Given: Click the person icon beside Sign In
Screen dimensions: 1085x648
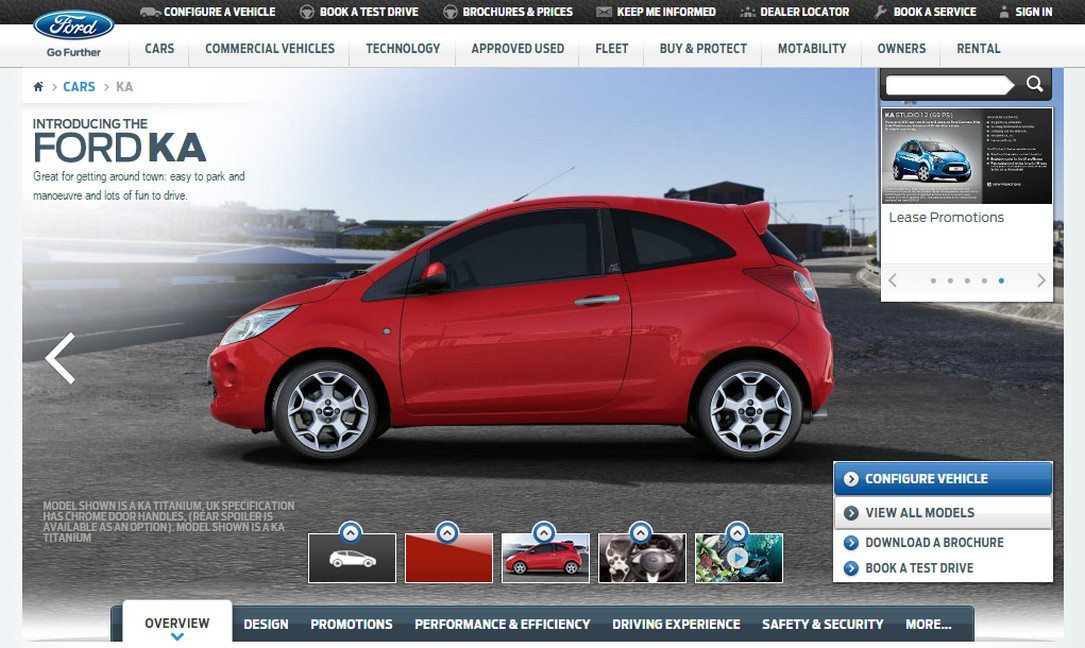Looking at the screenshot, I should pos(1004,12).
